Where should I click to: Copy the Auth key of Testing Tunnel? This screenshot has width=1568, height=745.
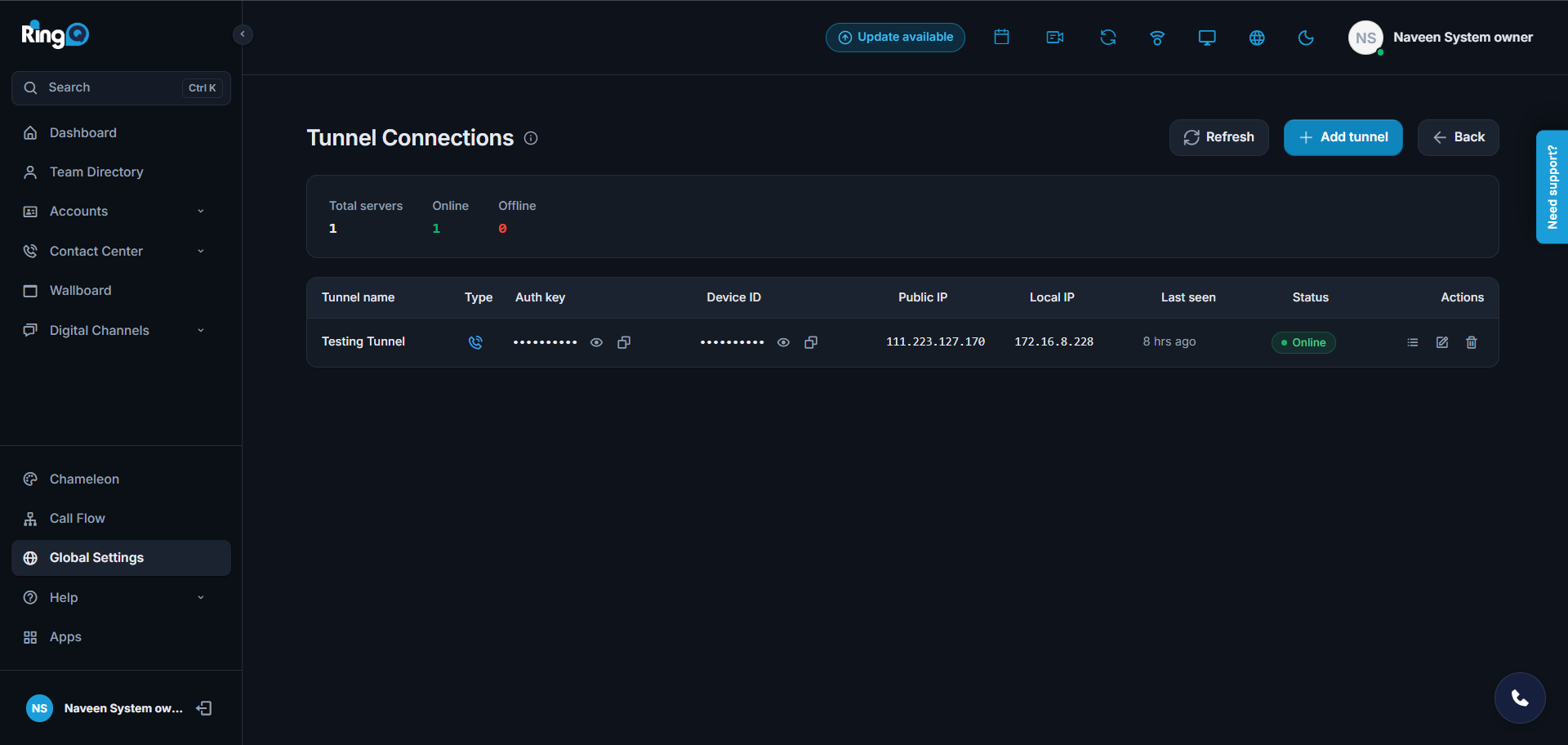click(x=624, y=342)
